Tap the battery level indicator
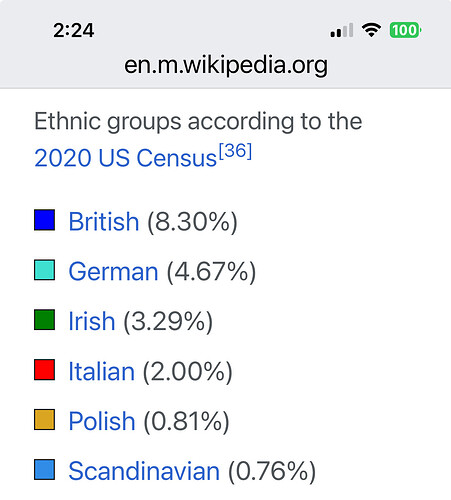This screenshot has height=500, width=451. 405,30
